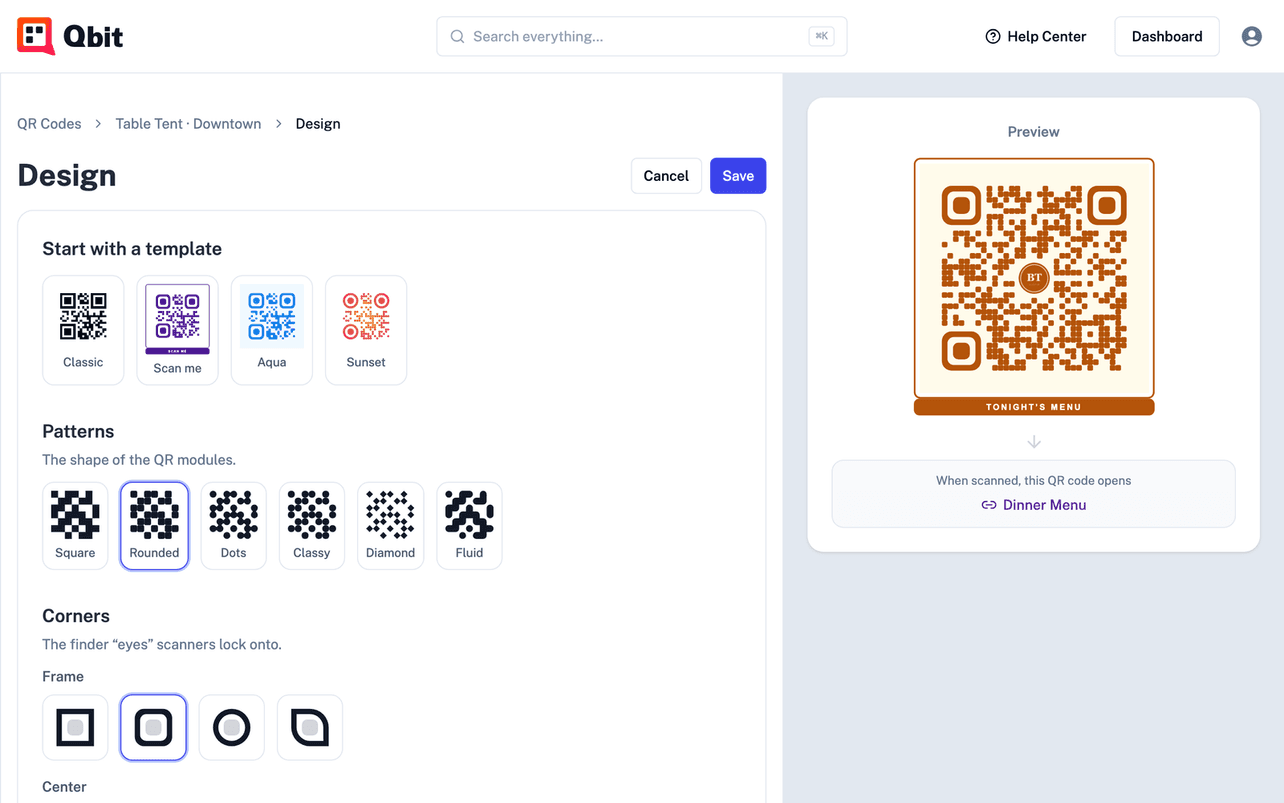Image resolution: width=1284 pixels, height=803 pixels.
Task: Pick the Dots pattern
Action: click(x=233, y=526)
